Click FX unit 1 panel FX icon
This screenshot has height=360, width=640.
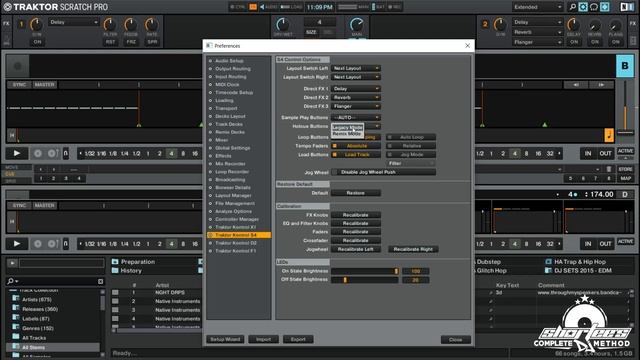pyautogui.click(x=6, y=24)
